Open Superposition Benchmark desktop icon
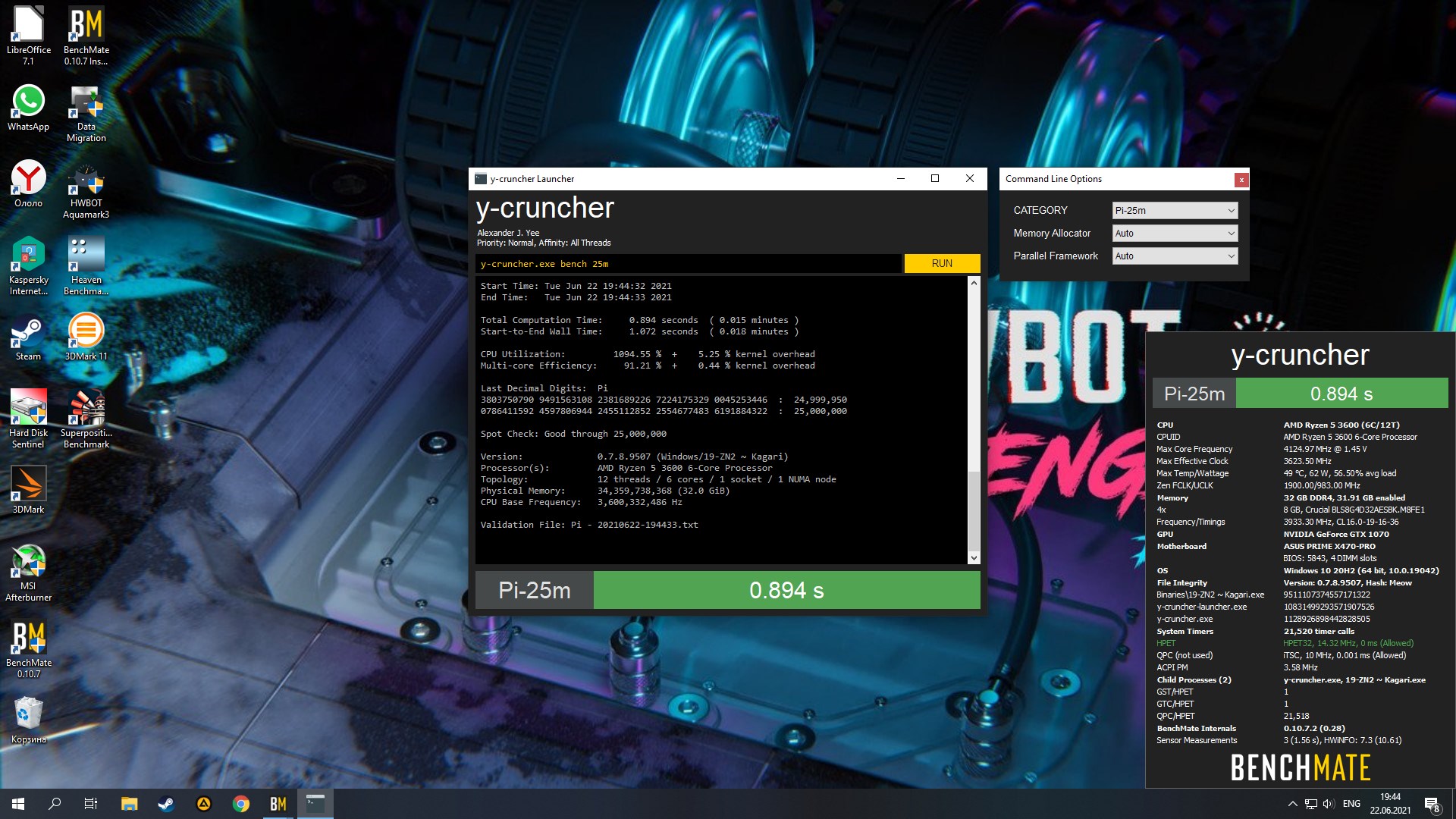This screenshot has width=1456, height=819. pyautogui.click(x=86, y=419)
